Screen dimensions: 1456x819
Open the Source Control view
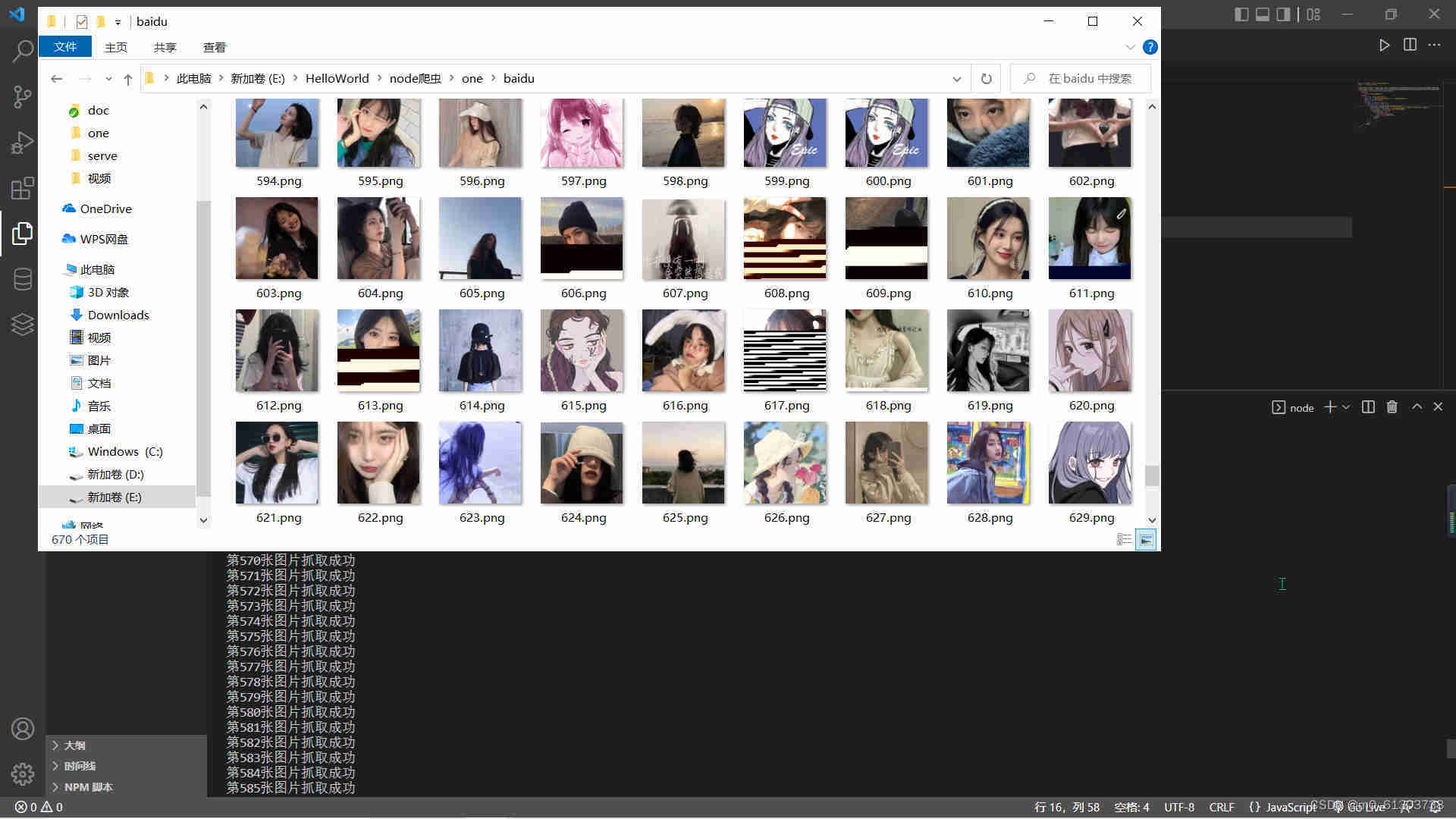point(23,97)
